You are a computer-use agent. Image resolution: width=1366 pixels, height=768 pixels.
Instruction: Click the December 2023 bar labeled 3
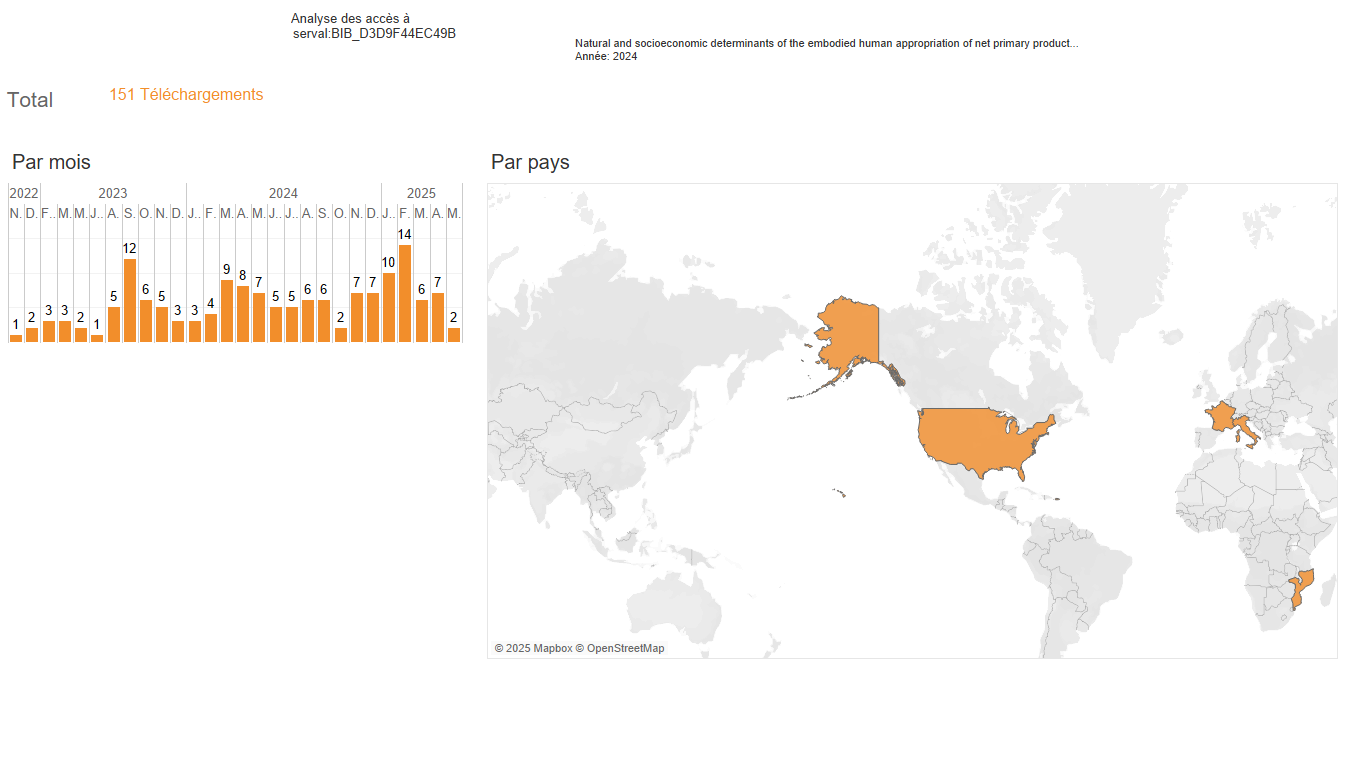point(178,331)
